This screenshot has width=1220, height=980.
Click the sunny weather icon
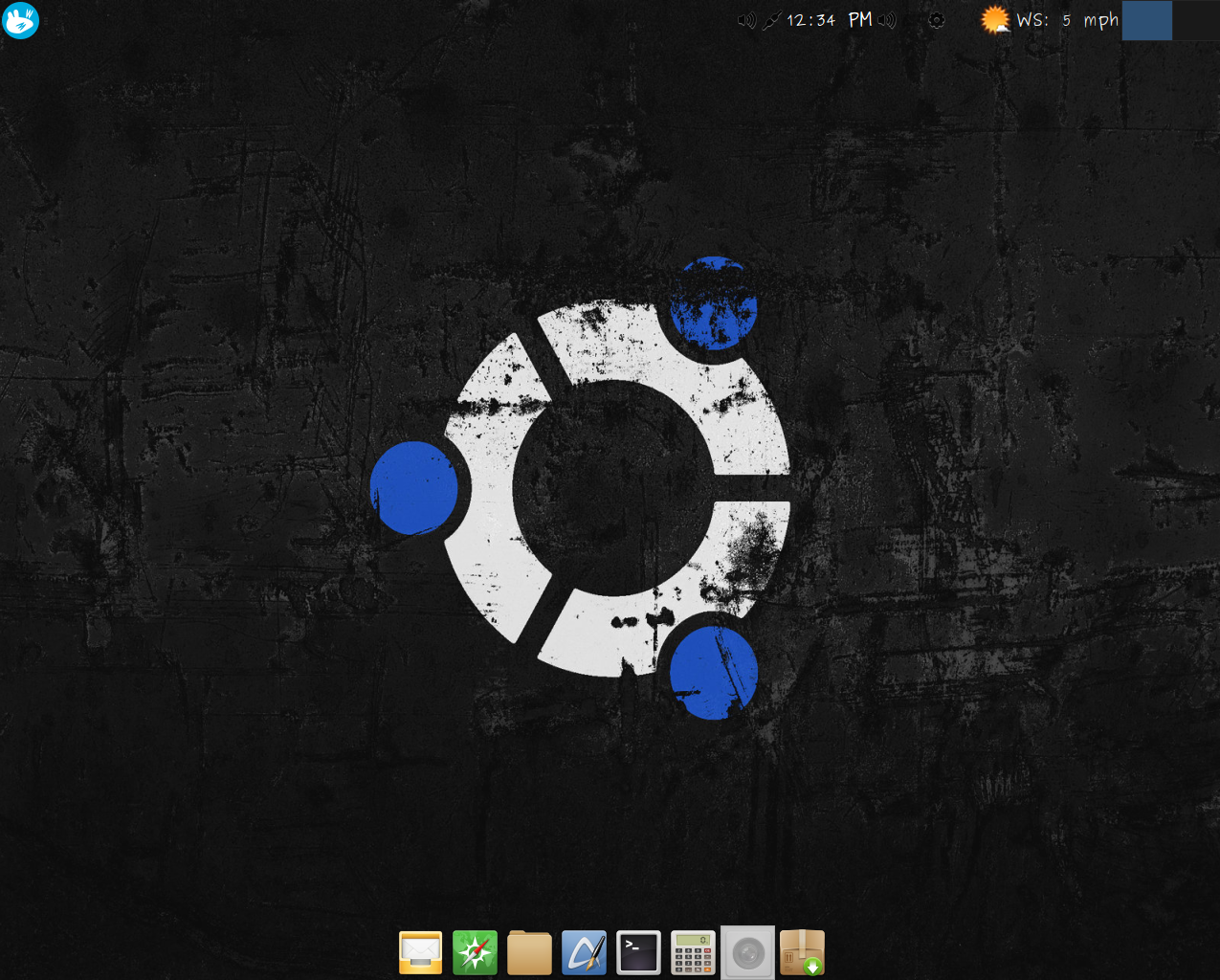pos(995,20)
